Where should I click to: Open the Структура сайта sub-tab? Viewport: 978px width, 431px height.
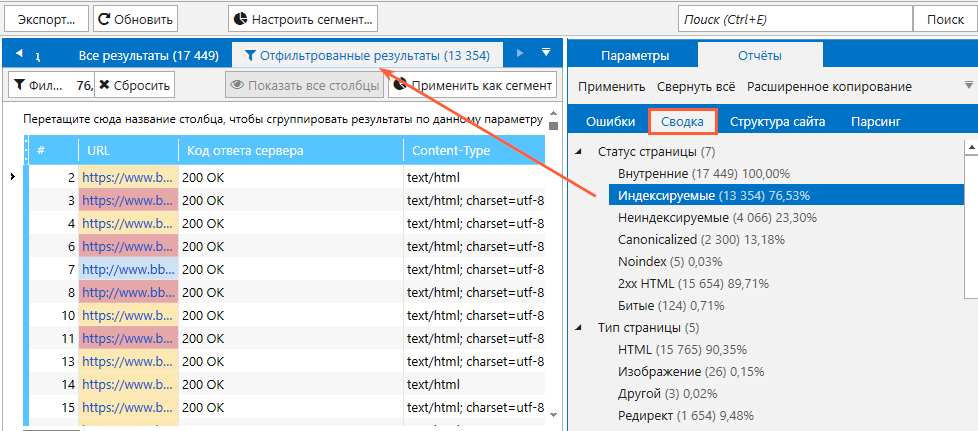777,122
